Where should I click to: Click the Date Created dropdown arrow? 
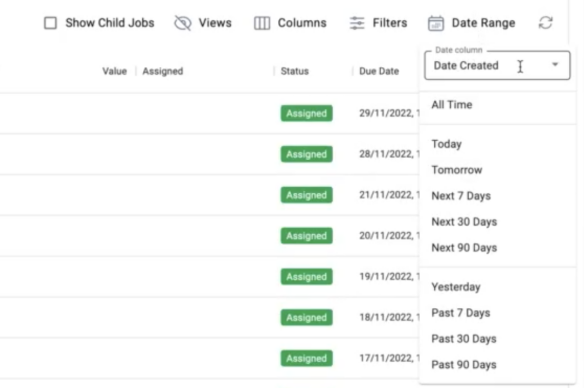click(x=555, y=65)
